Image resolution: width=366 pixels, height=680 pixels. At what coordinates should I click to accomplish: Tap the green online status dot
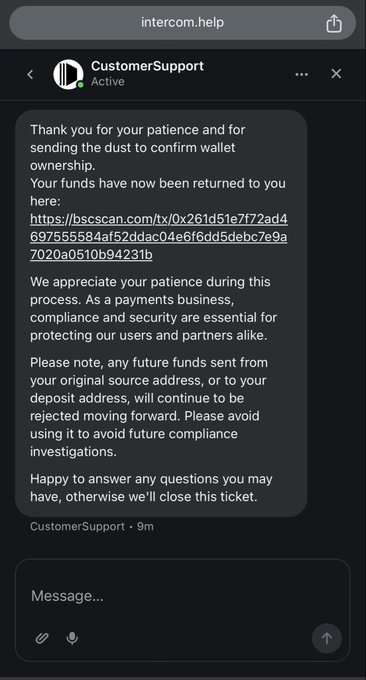(x=80, y=85)
